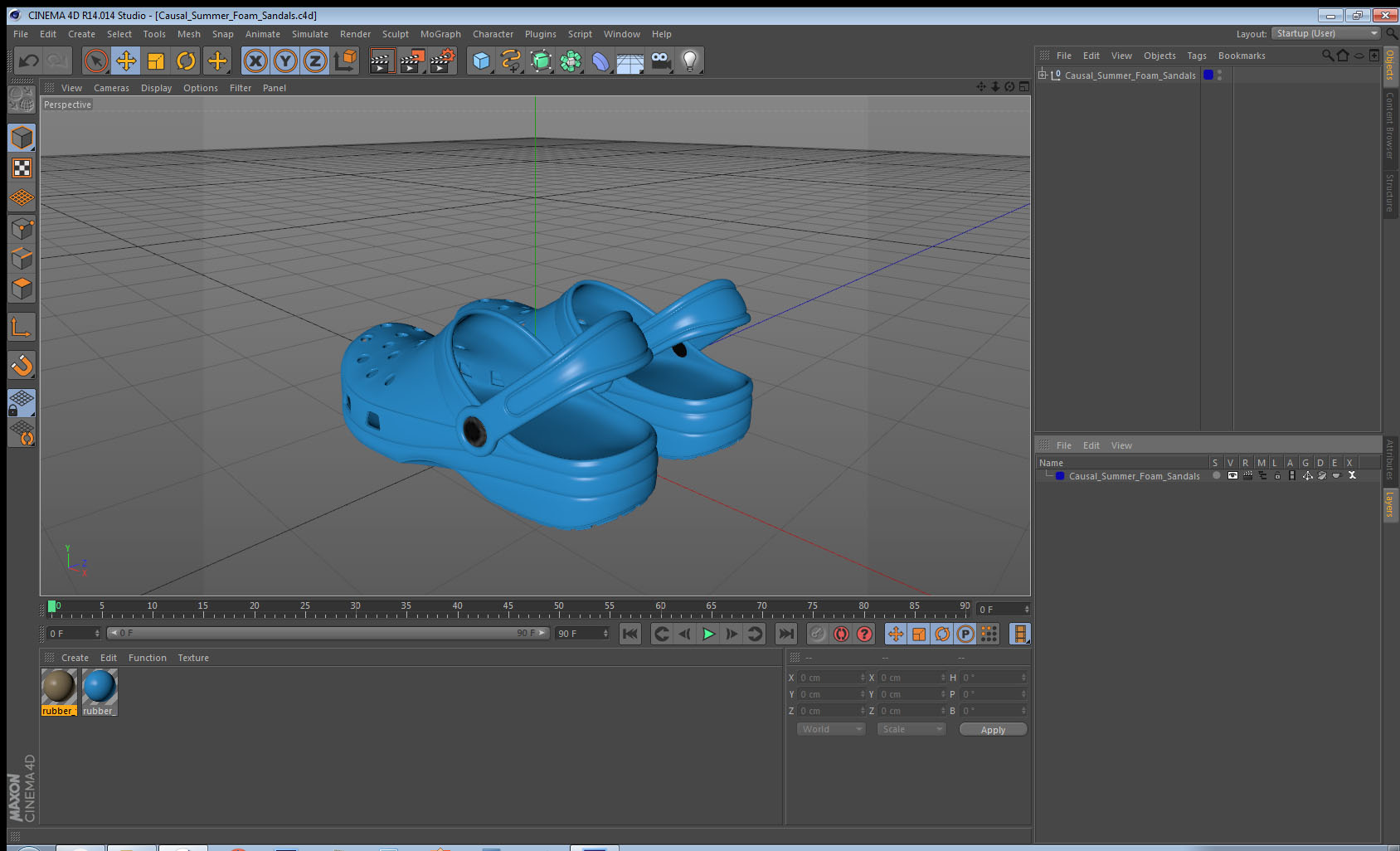Open the Simulate menu

310,34
